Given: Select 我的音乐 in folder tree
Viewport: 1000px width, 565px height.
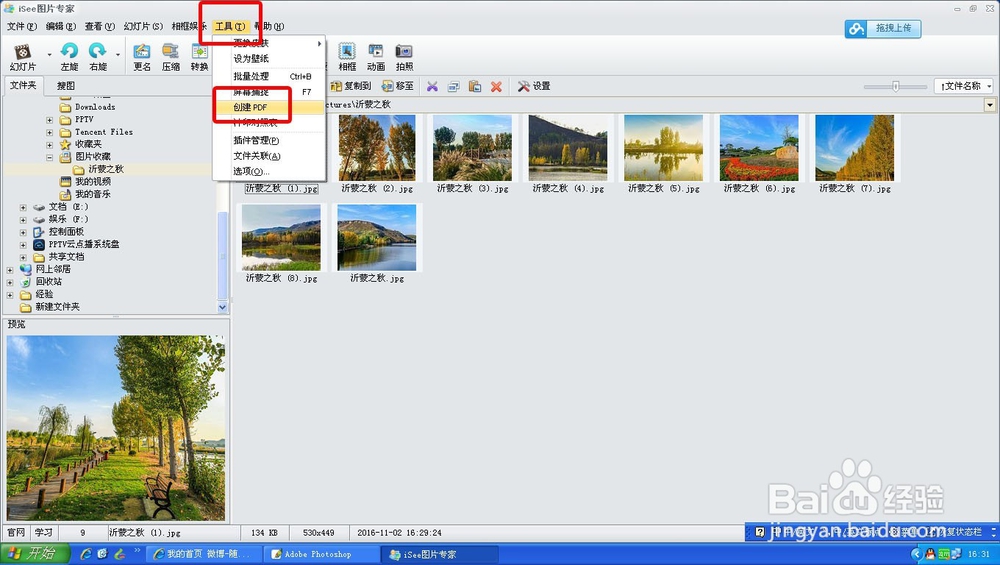Looking at the screenshot, I should click(85, 194).
